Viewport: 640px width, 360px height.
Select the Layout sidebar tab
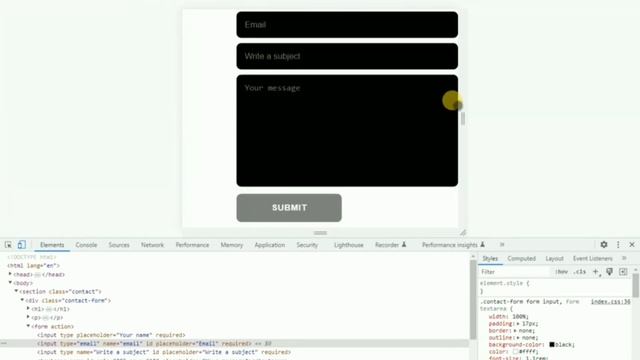[554, 258]
